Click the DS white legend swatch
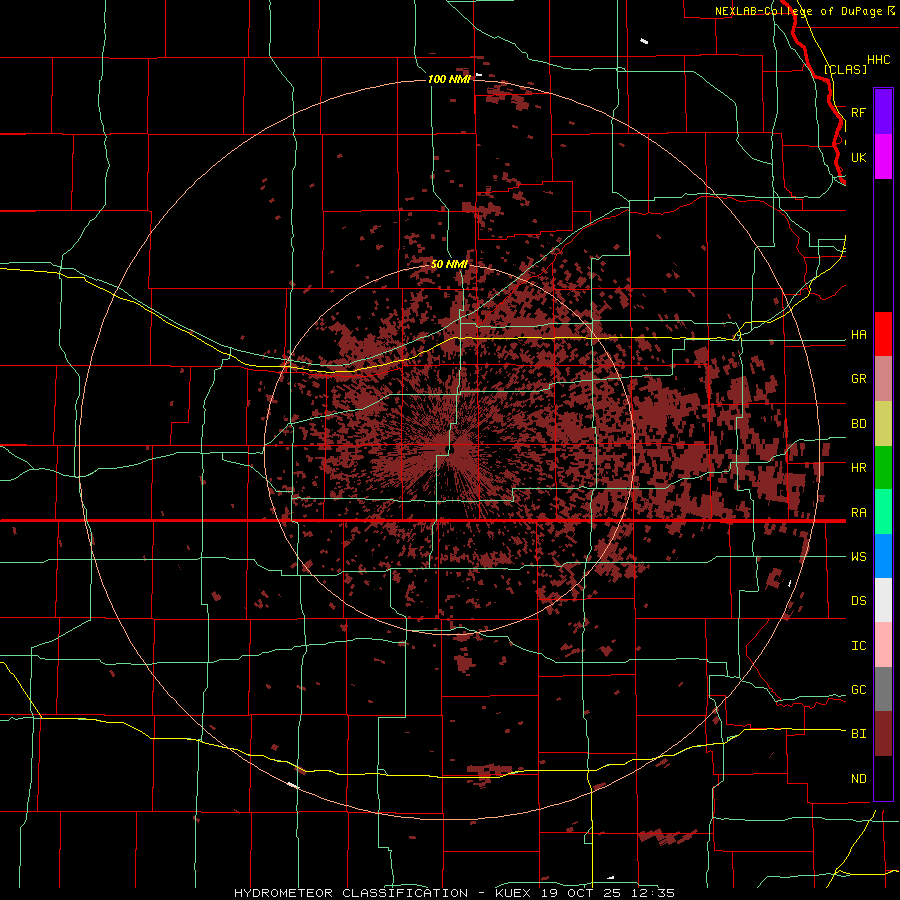The height and width of the screenshot is (900, 900). click(x=883, y=600)
